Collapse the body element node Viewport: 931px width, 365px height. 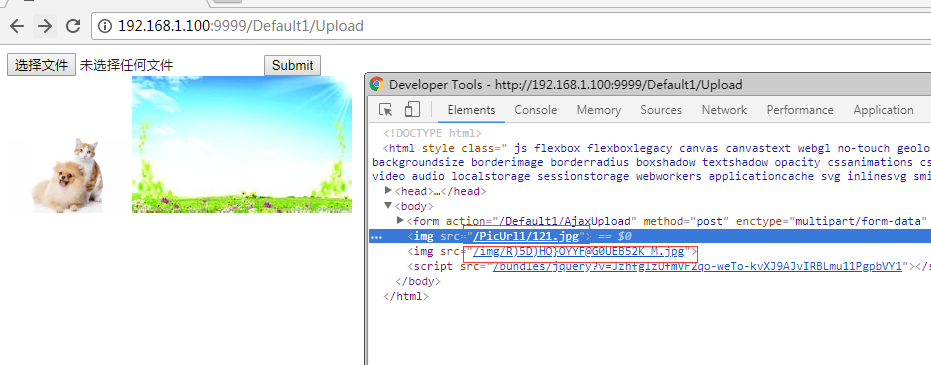point(388,206)
